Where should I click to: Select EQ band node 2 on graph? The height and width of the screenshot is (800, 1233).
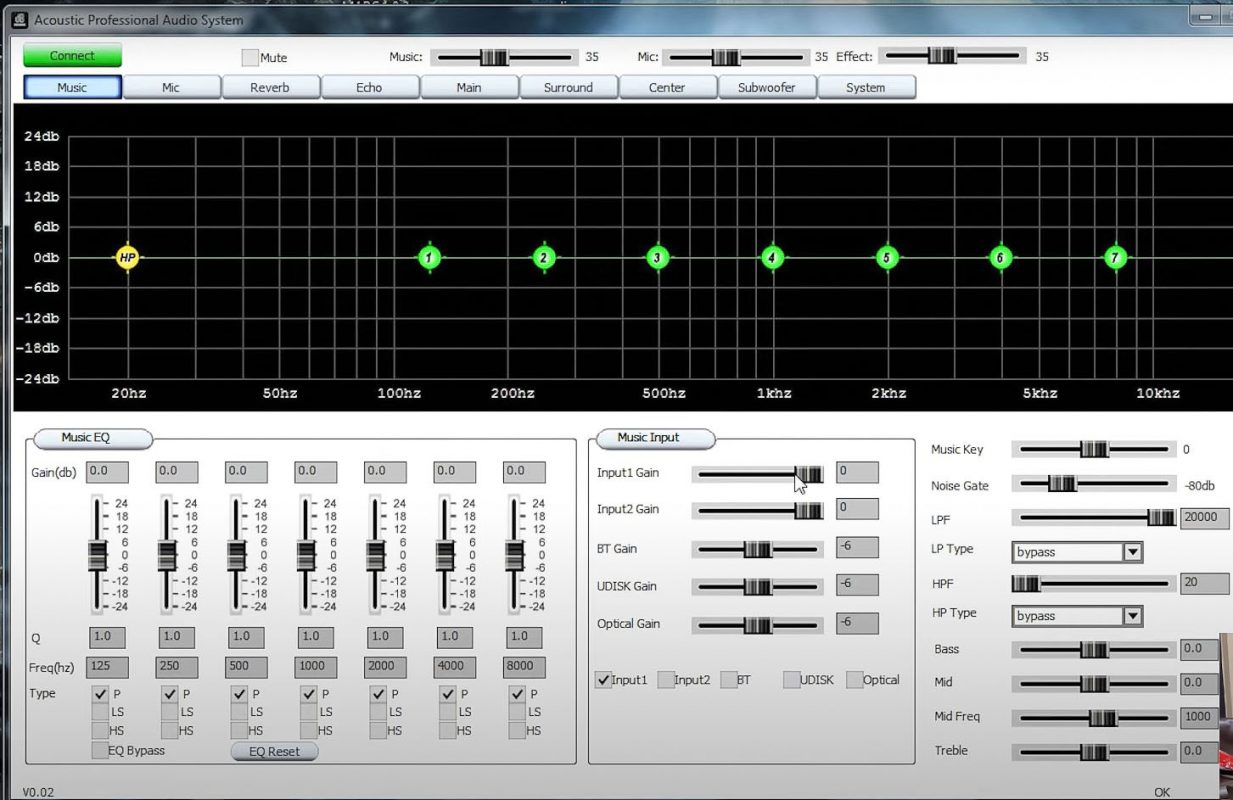tap(543, 258)
